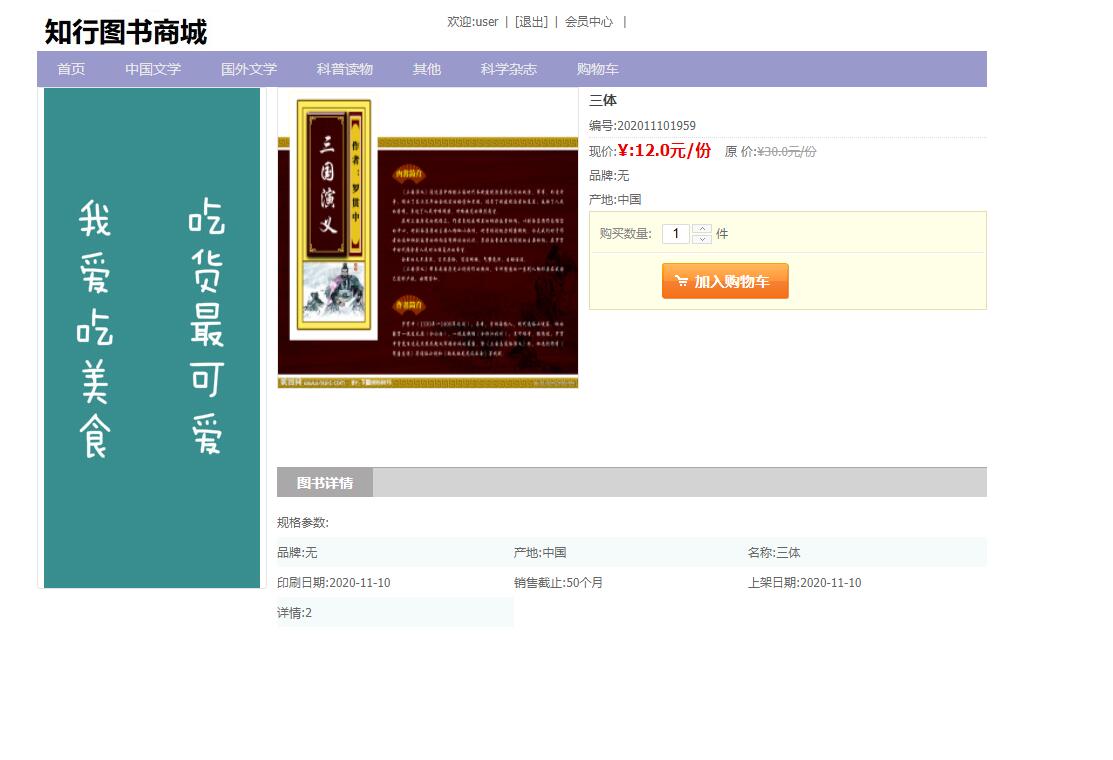Go to 首页 in the navigation bar
This screenshot has width=1113, height=760.
70,69
